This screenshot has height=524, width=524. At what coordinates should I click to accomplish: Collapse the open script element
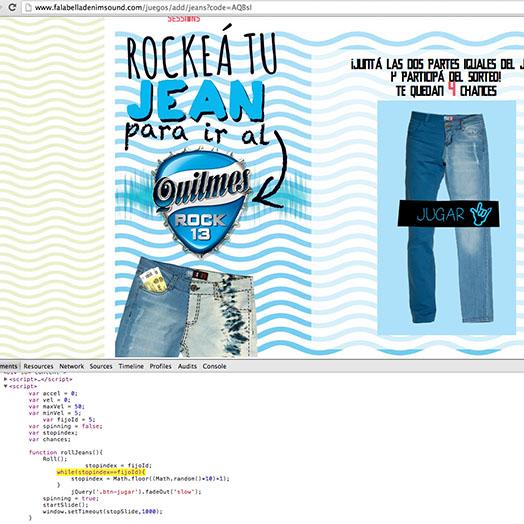click(5, 386)
